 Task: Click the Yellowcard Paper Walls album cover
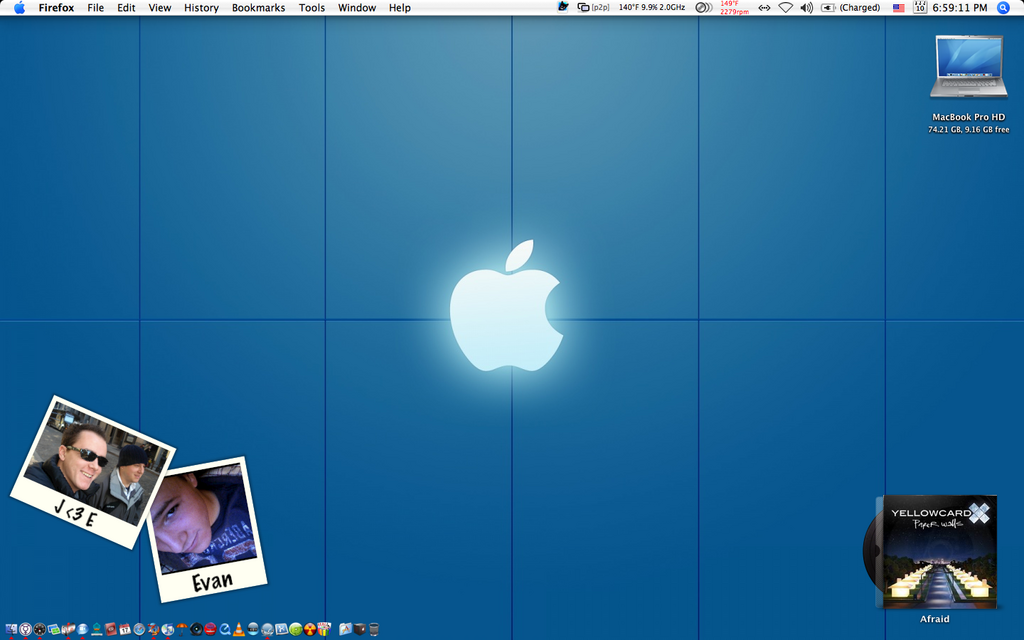pyautogui.click(x=939, y=552)
